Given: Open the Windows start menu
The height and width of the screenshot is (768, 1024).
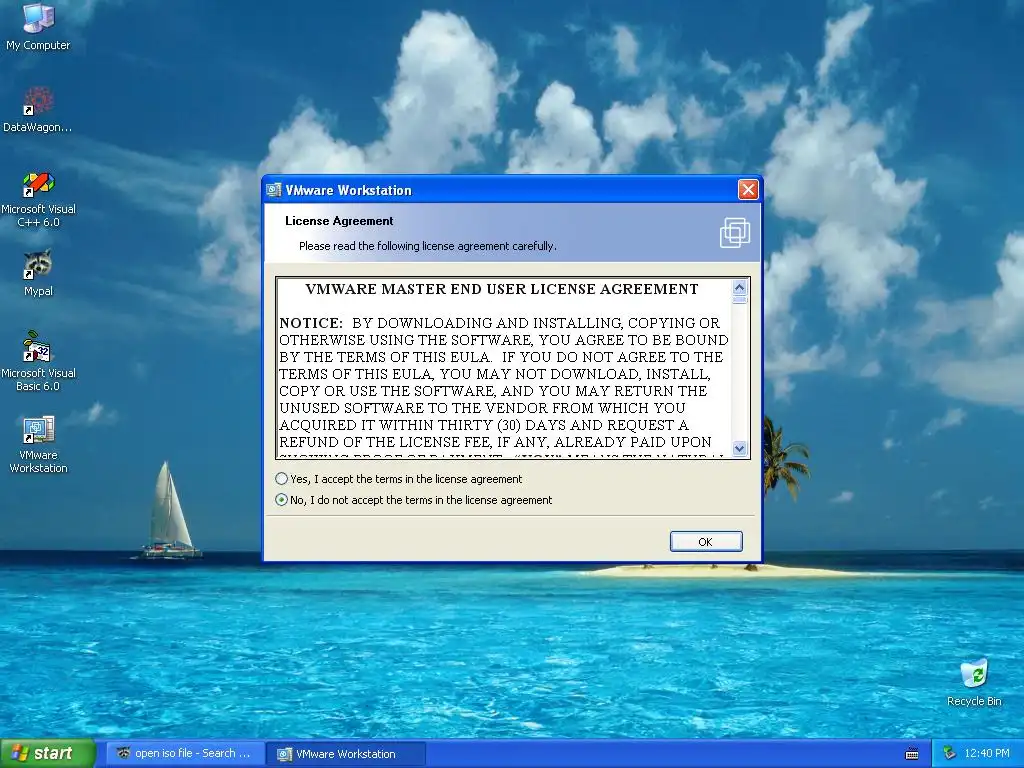Looking at the screenshot, I should [x=47, y=754].
